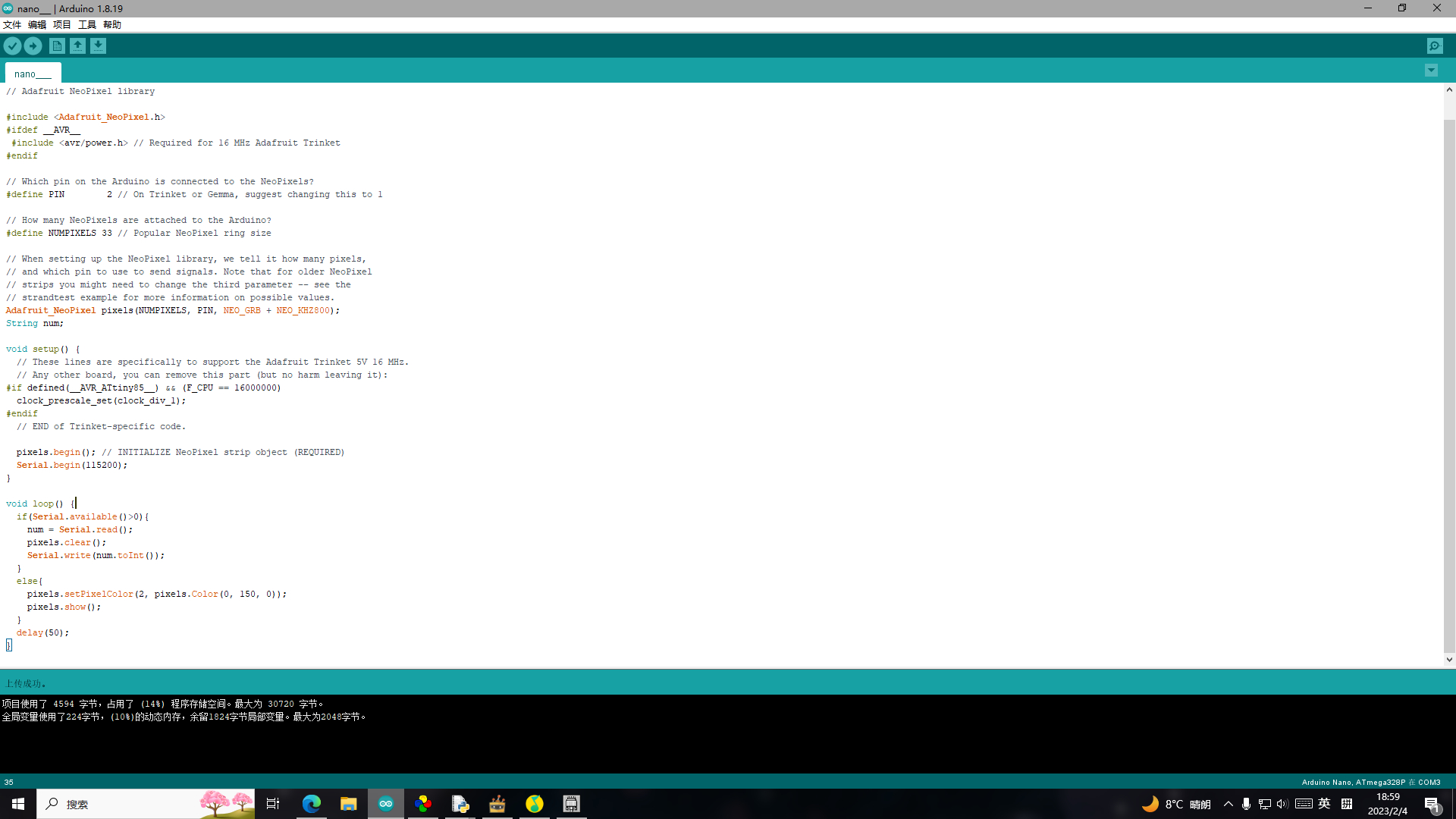This screenshot has width=1456, height=819.
Task: Open the yellow QQ Music taskbar icon
Action: click(x=535, y=804)
